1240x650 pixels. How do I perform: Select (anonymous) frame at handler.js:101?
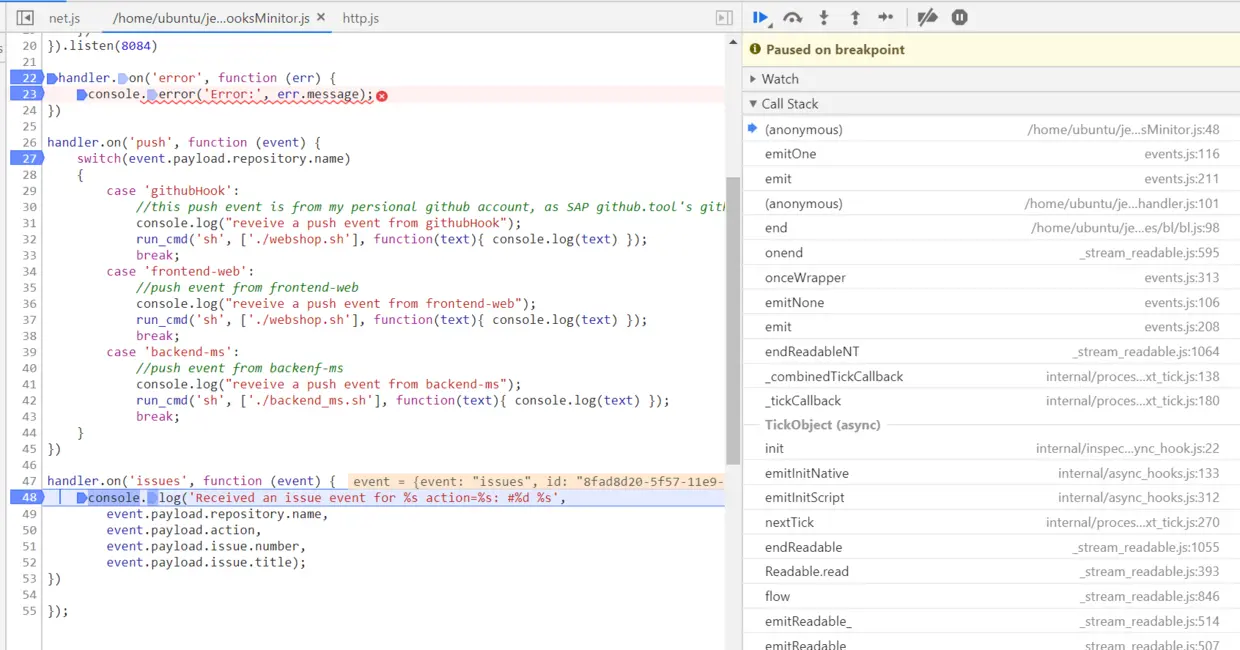(991, 204)
